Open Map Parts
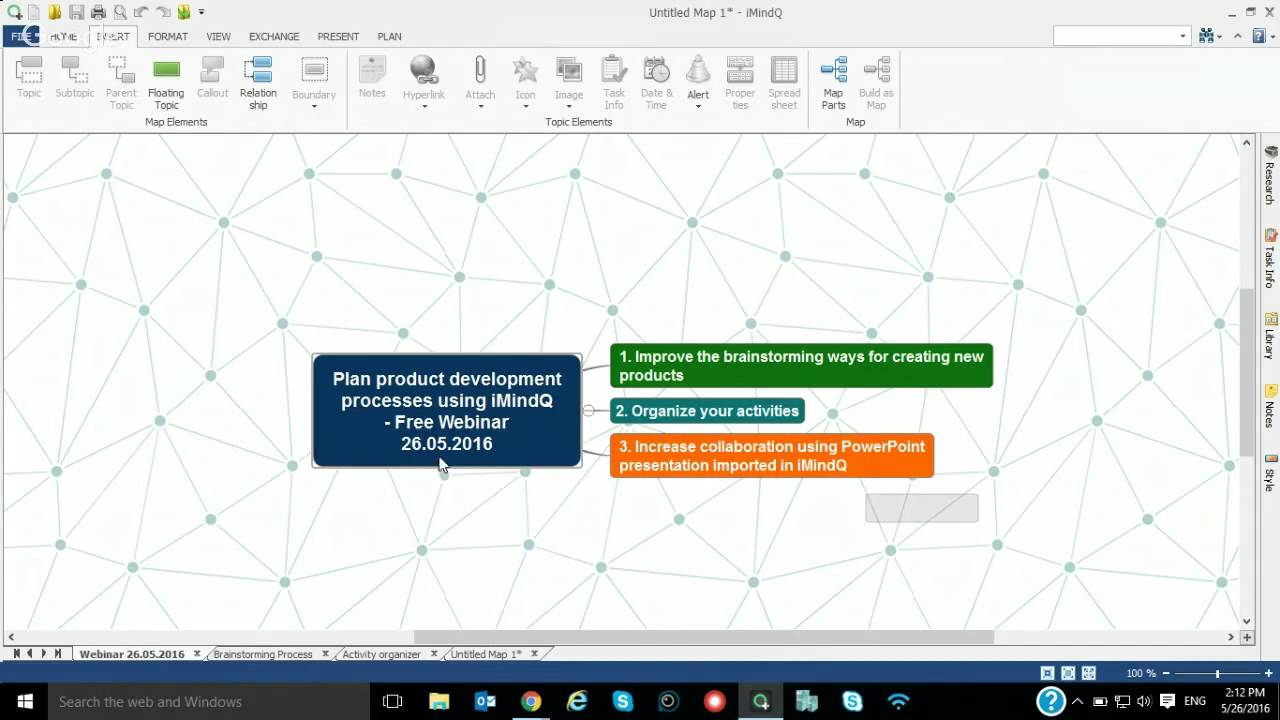Screen dimensions: 1280x720 pyautogui.click(x=833, y=83)
